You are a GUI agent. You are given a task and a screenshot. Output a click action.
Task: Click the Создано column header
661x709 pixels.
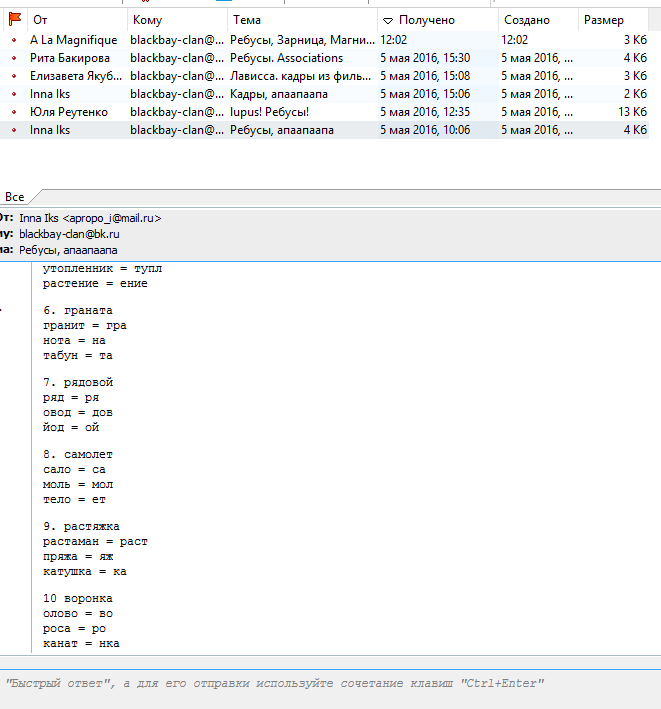point(537,20)
